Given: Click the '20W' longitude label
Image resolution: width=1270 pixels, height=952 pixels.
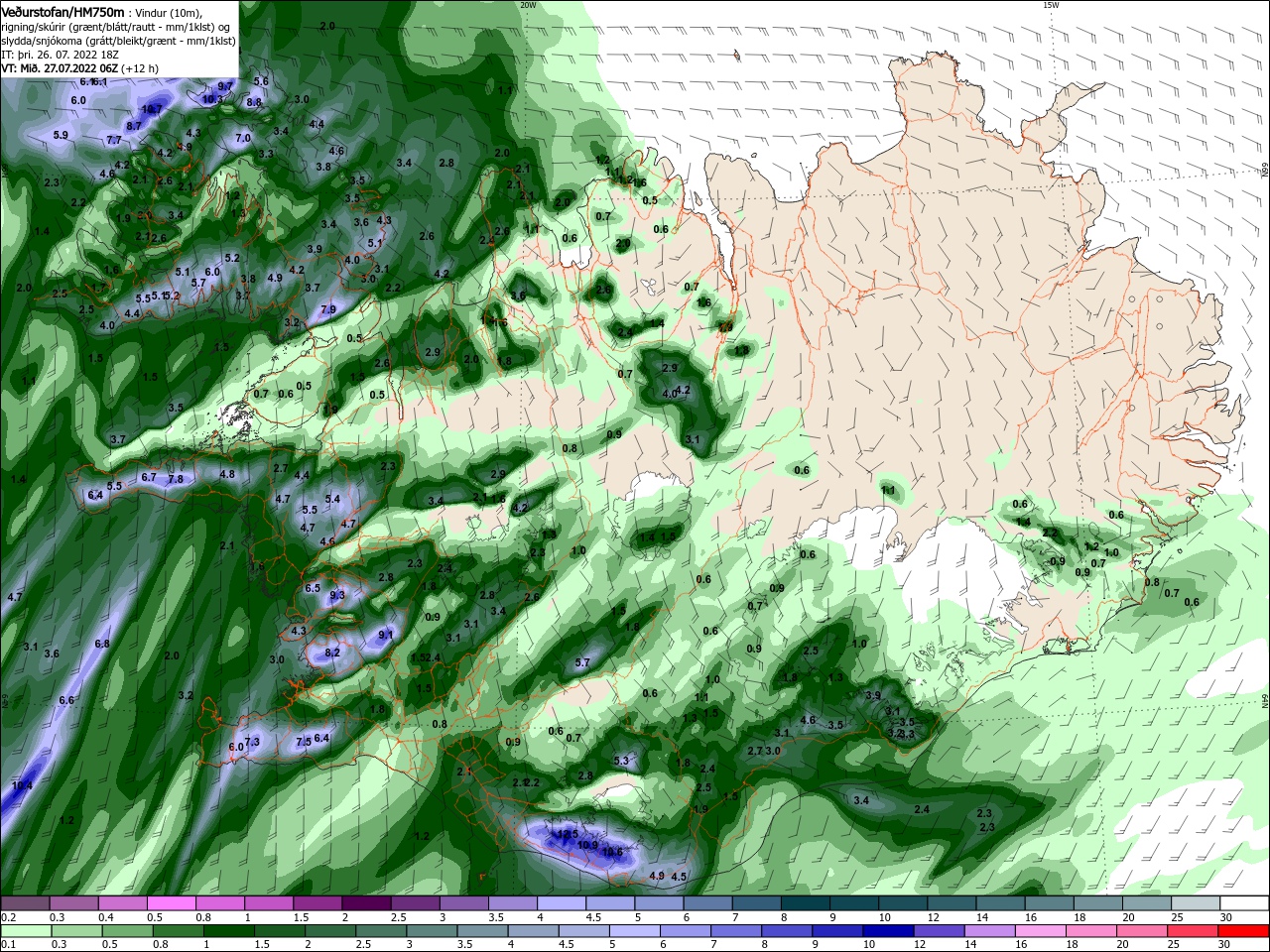Looking at the screenshot, I should pos(528,5).
